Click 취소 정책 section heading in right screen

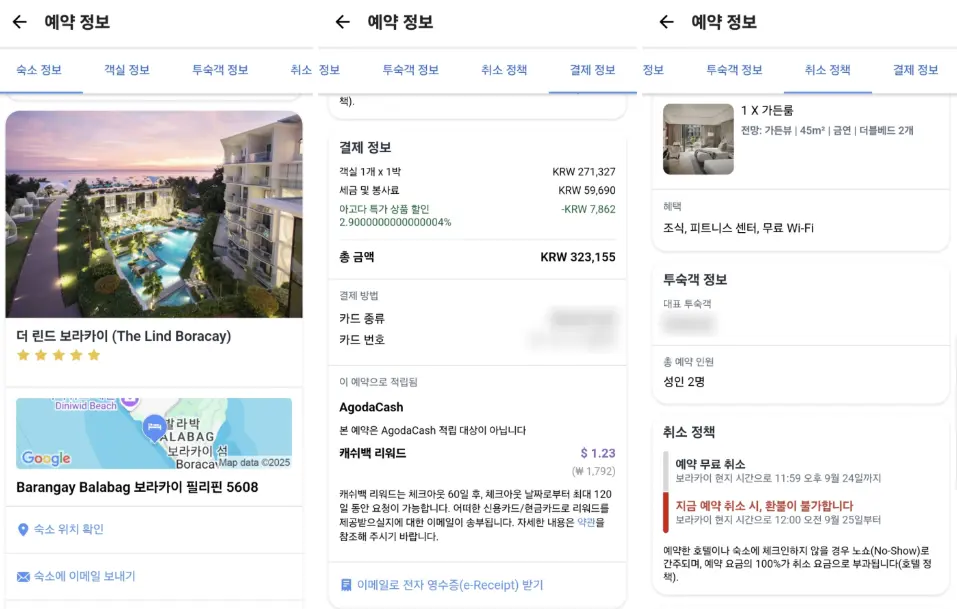[x=688, y=432]
